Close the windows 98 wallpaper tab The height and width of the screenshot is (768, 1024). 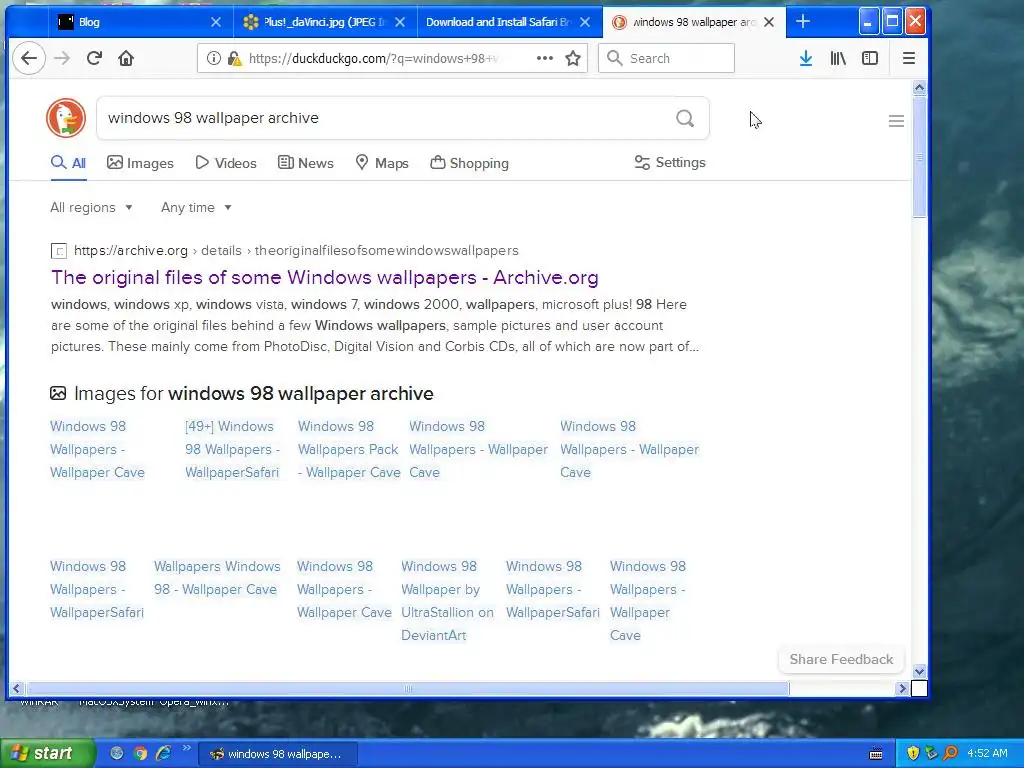(x=769, y=22)
